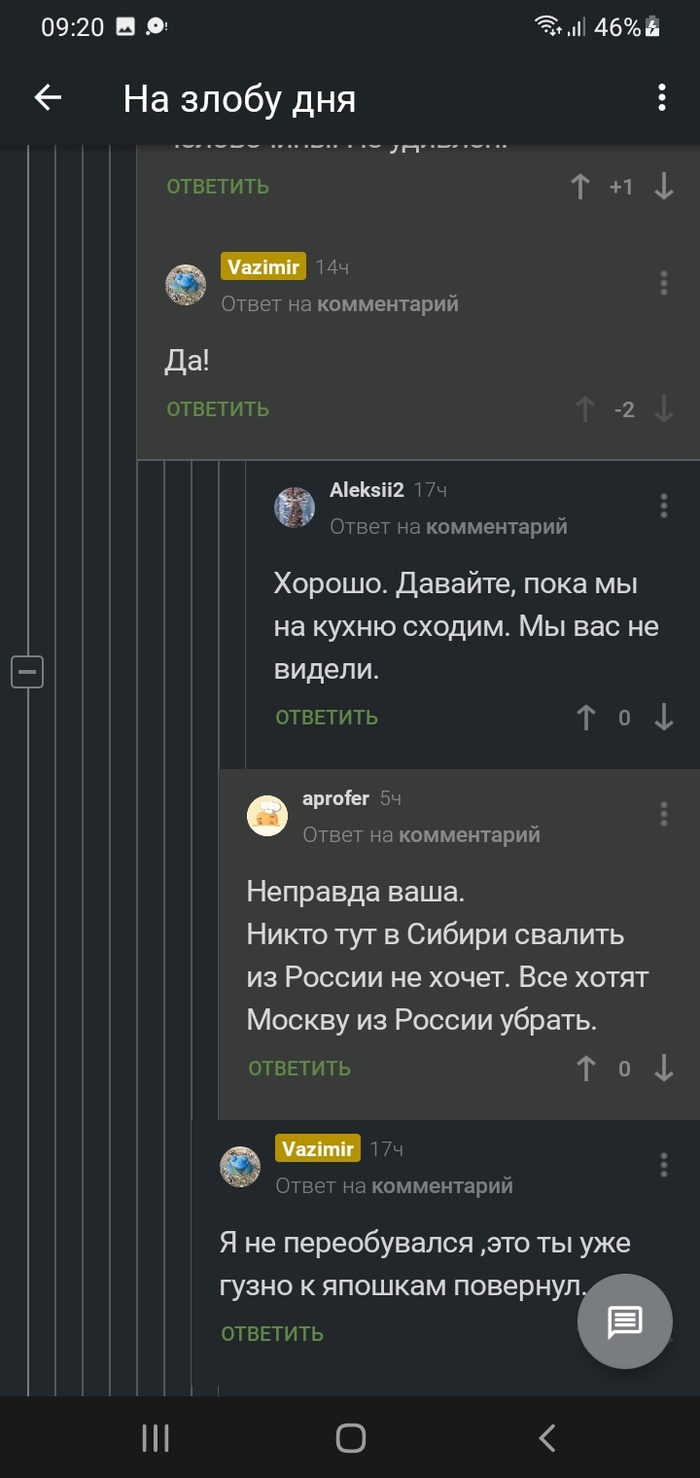This screenshot has height=1478, width=700.
Task: Open options menu for aprofer's comment
Action: pyautogui.click(x=663, y=814)
